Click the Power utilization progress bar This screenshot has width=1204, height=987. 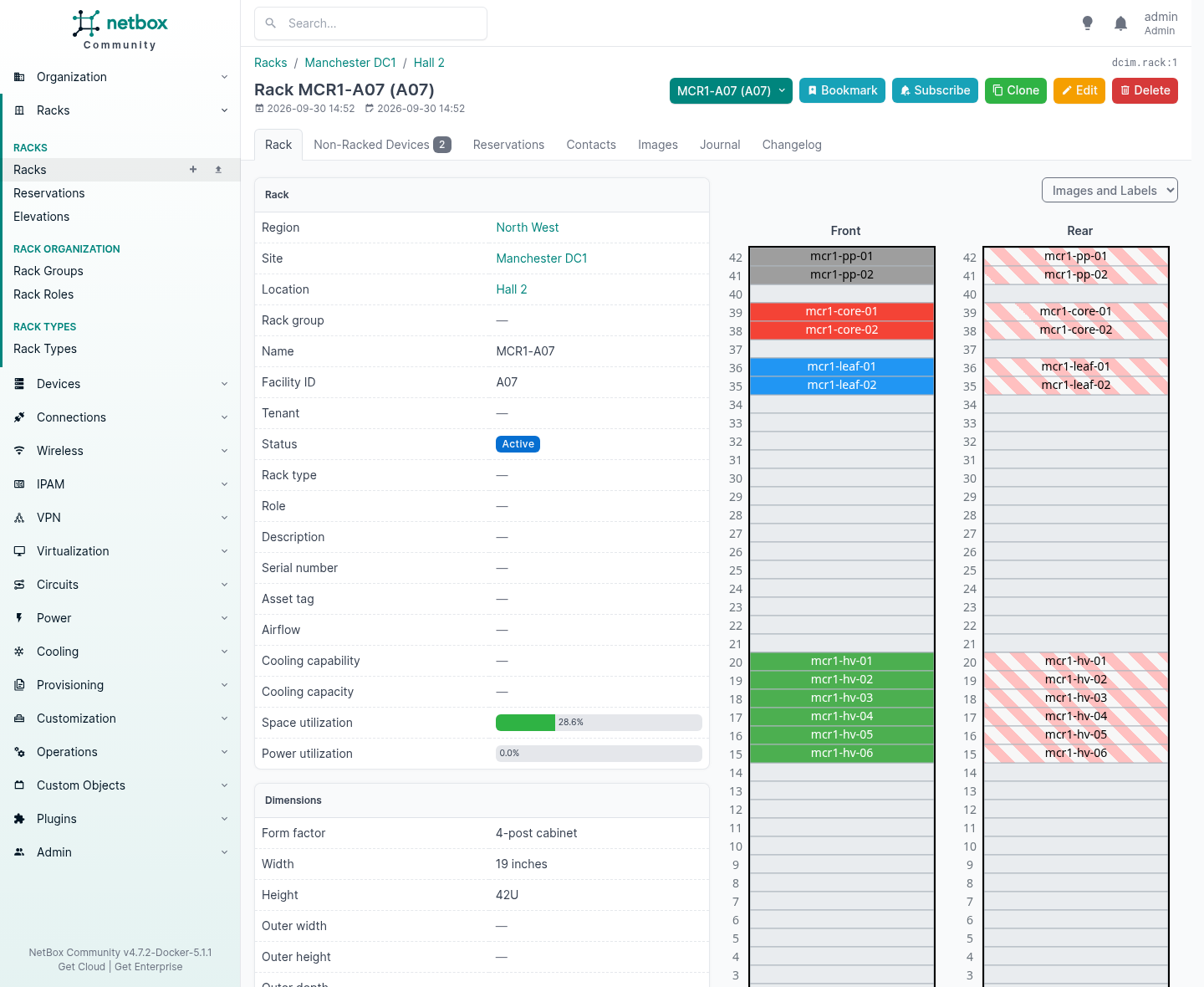[599, 754]
